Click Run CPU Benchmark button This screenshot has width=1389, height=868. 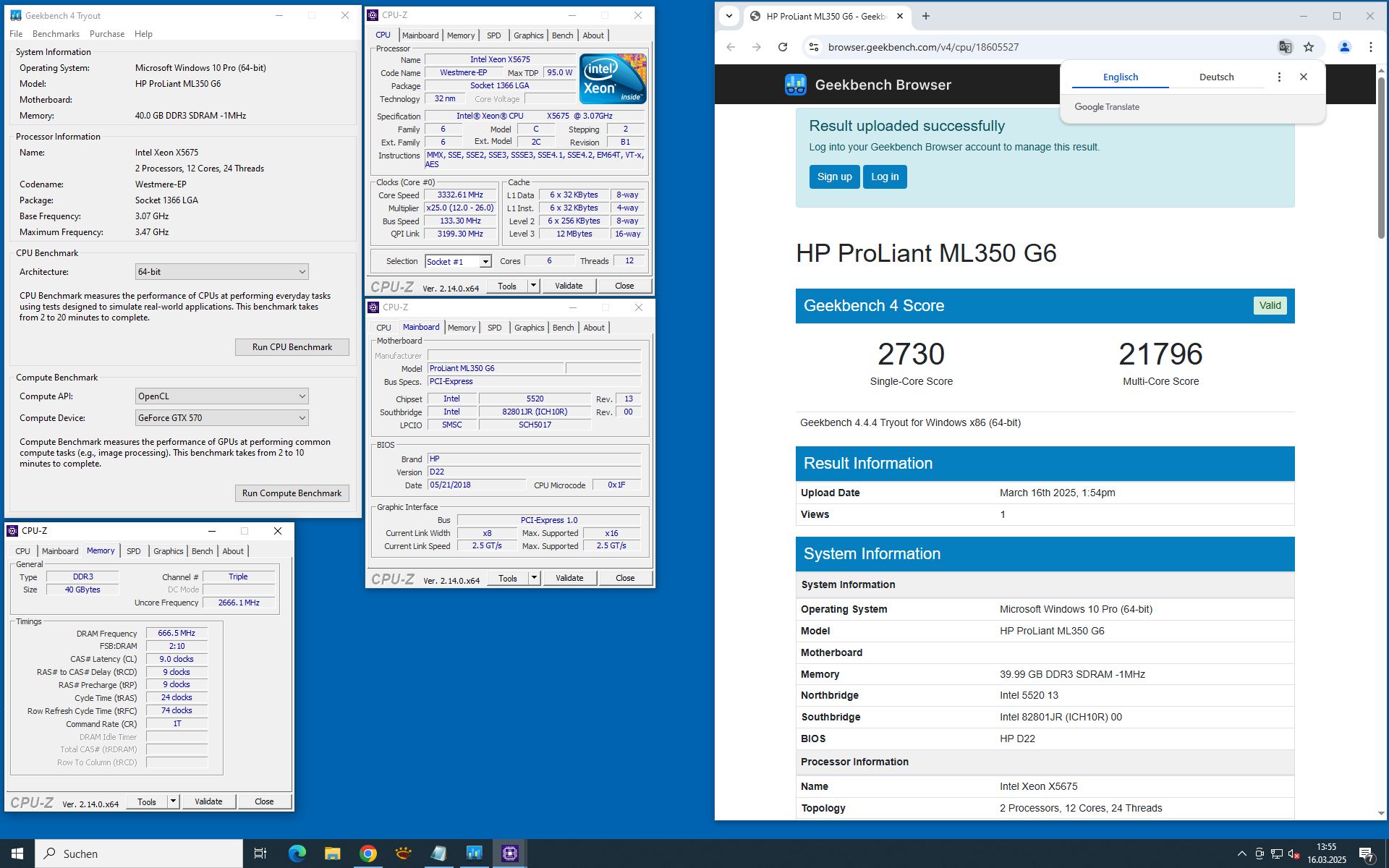(292, 347)
